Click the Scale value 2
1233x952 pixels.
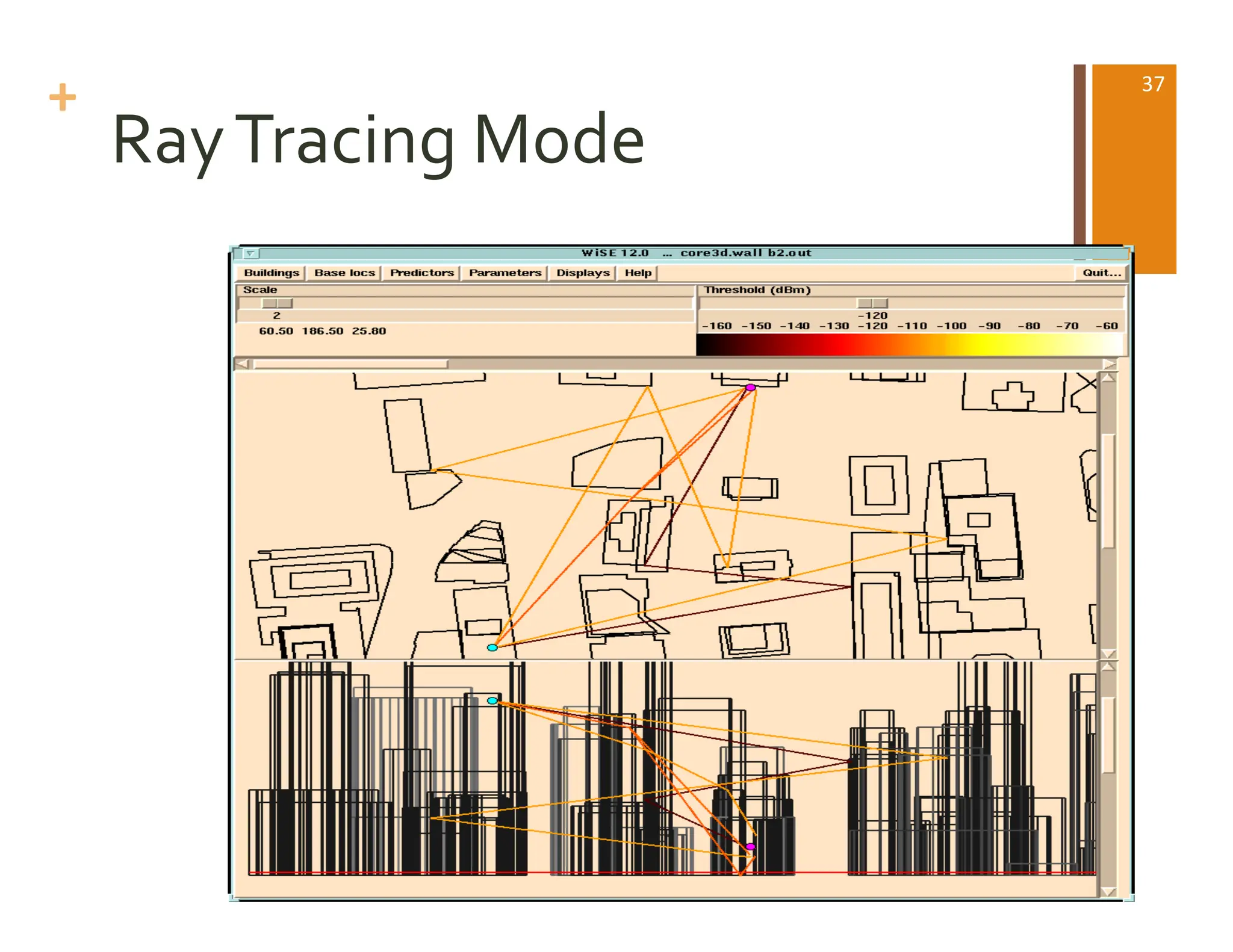tap(277, 315)
